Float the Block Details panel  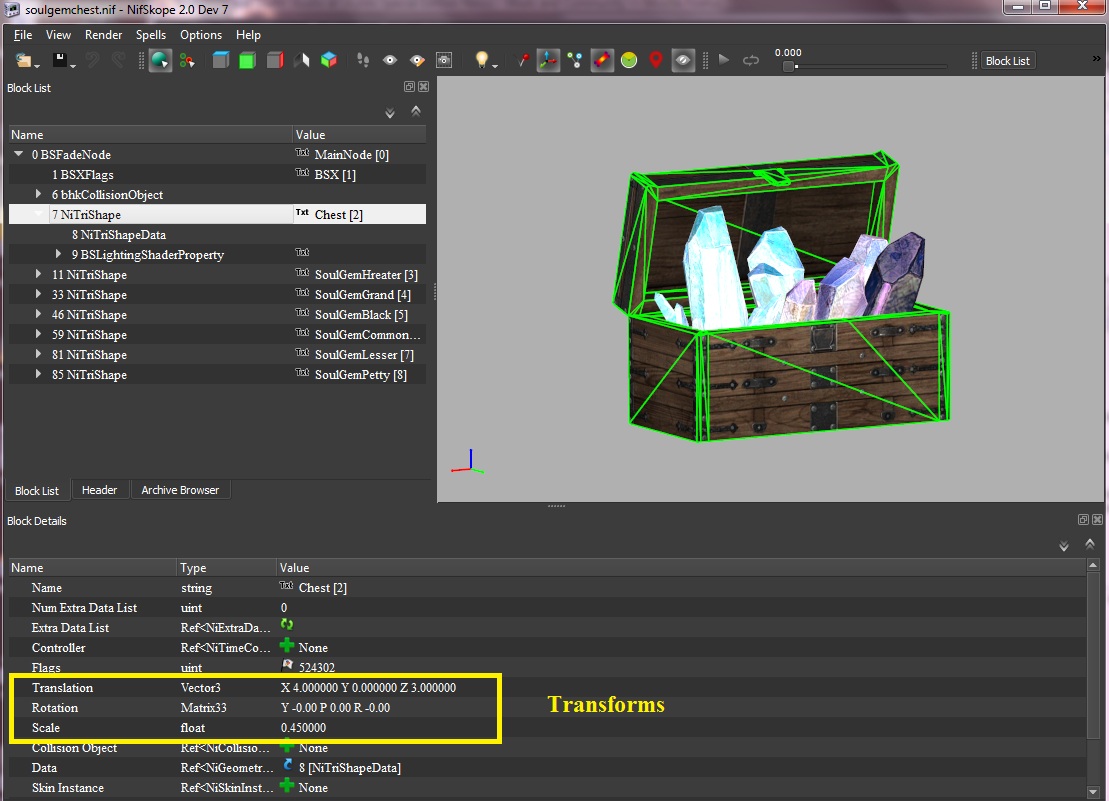[1084, 520]
